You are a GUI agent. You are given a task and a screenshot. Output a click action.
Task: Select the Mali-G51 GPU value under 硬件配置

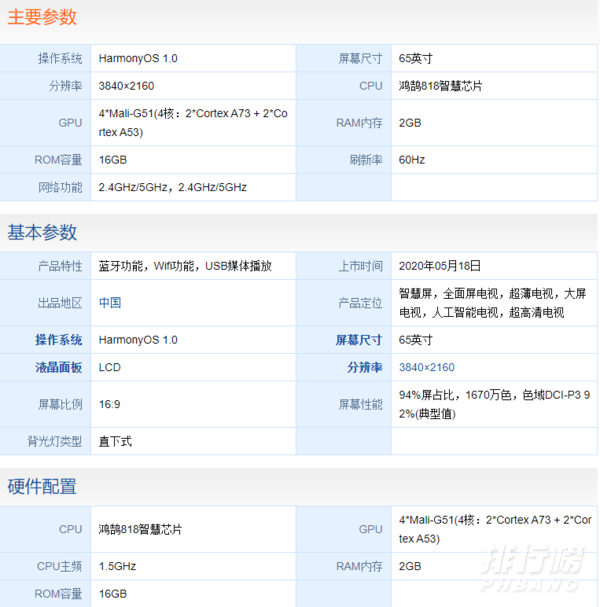(x=495, y=529)
